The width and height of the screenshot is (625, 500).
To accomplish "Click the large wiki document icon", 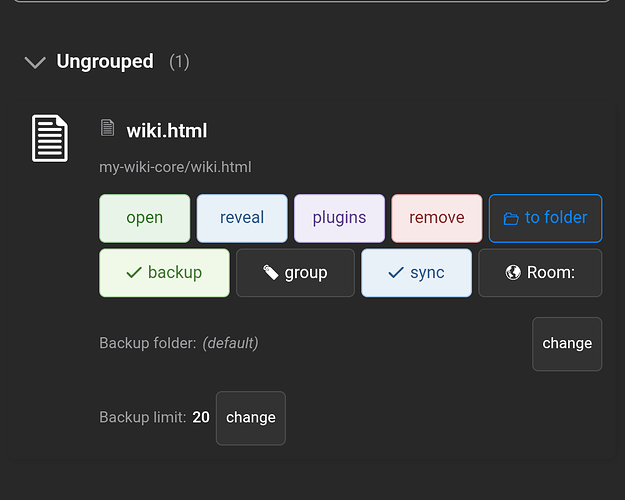I will coord(50,138).
